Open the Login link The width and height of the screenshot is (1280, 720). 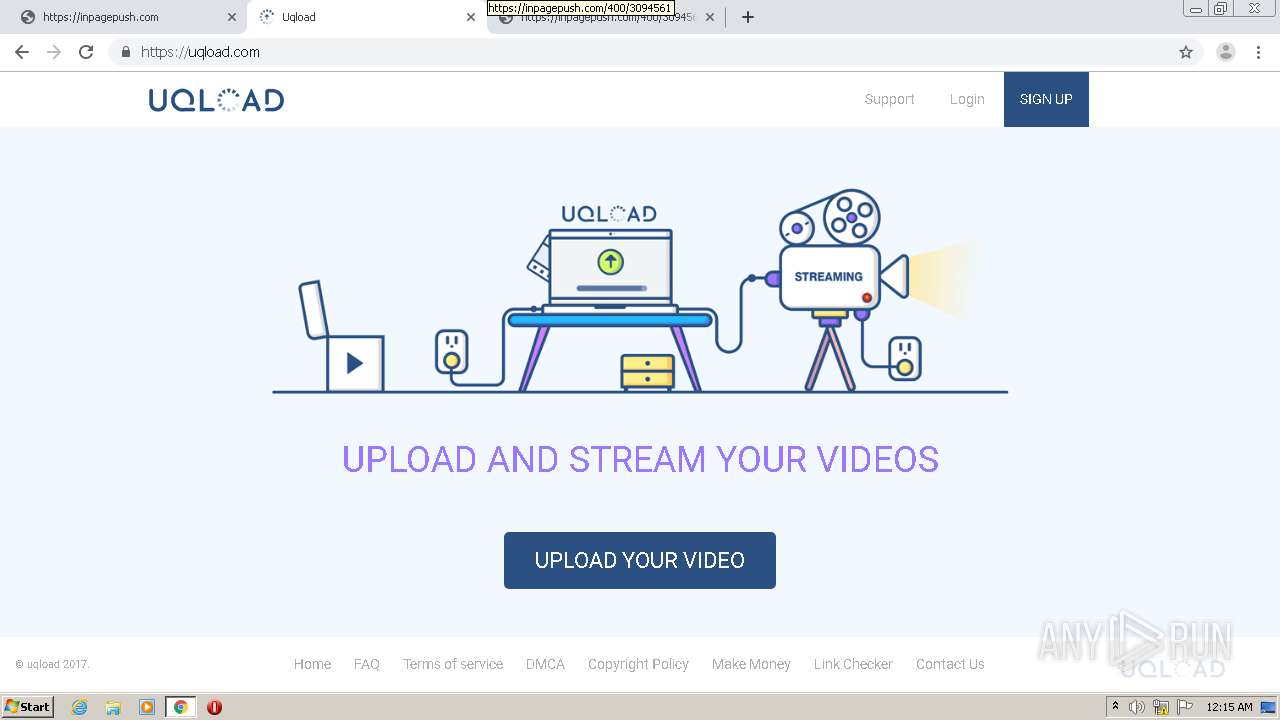pyautogui.click(x=967, y=99)
